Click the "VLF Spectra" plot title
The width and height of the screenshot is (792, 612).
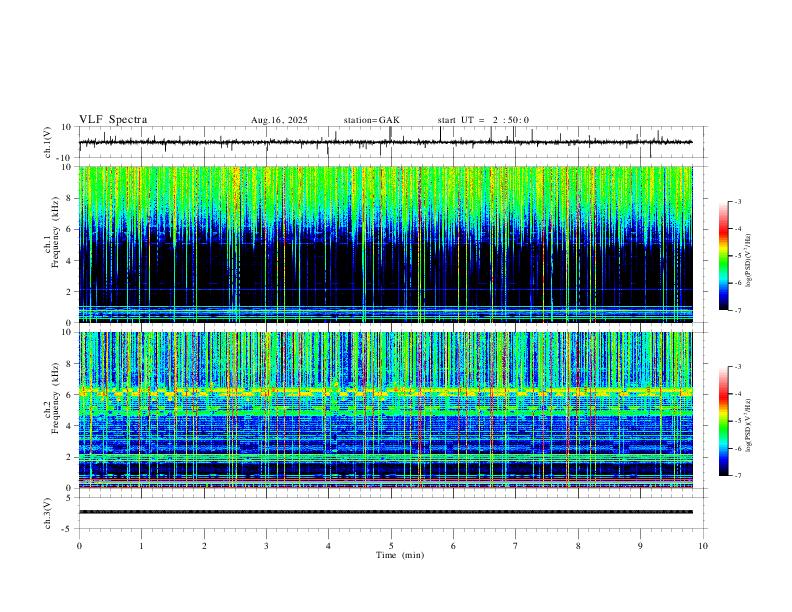pyautogui.click(x=113, y=120)
